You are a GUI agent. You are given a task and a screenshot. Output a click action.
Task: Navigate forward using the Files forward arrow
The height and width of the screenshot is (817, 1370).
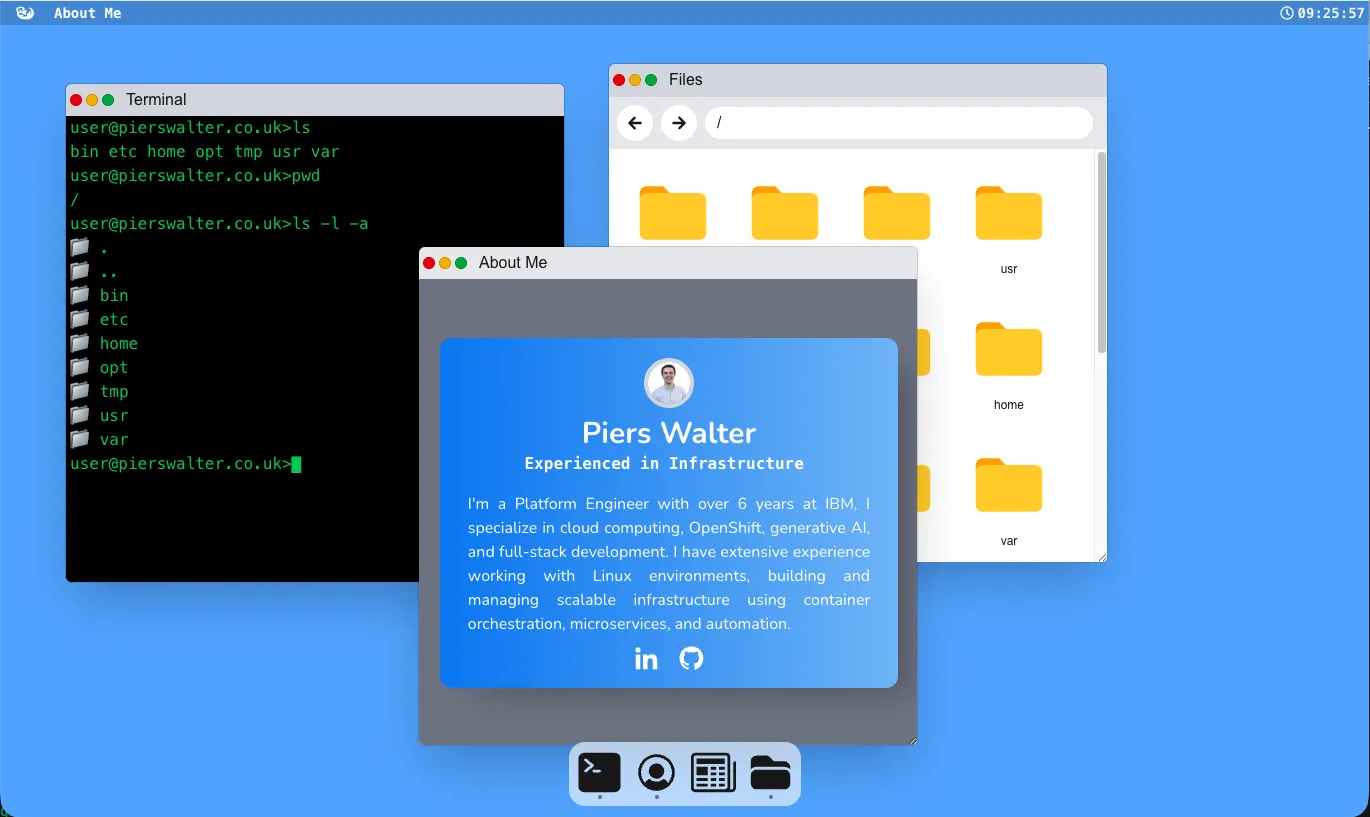tap(678, 122)
